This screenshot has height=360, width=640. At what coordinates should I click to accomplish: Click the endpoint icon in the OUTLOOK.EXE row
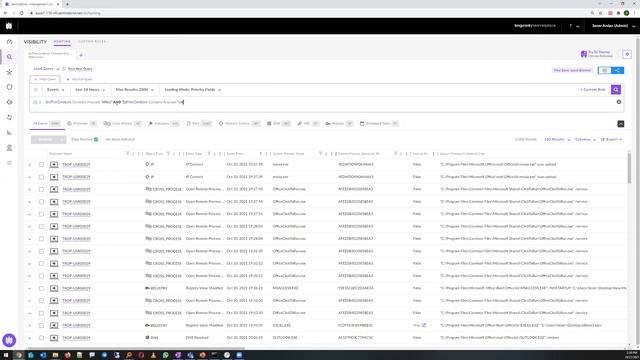click(54, 338)
